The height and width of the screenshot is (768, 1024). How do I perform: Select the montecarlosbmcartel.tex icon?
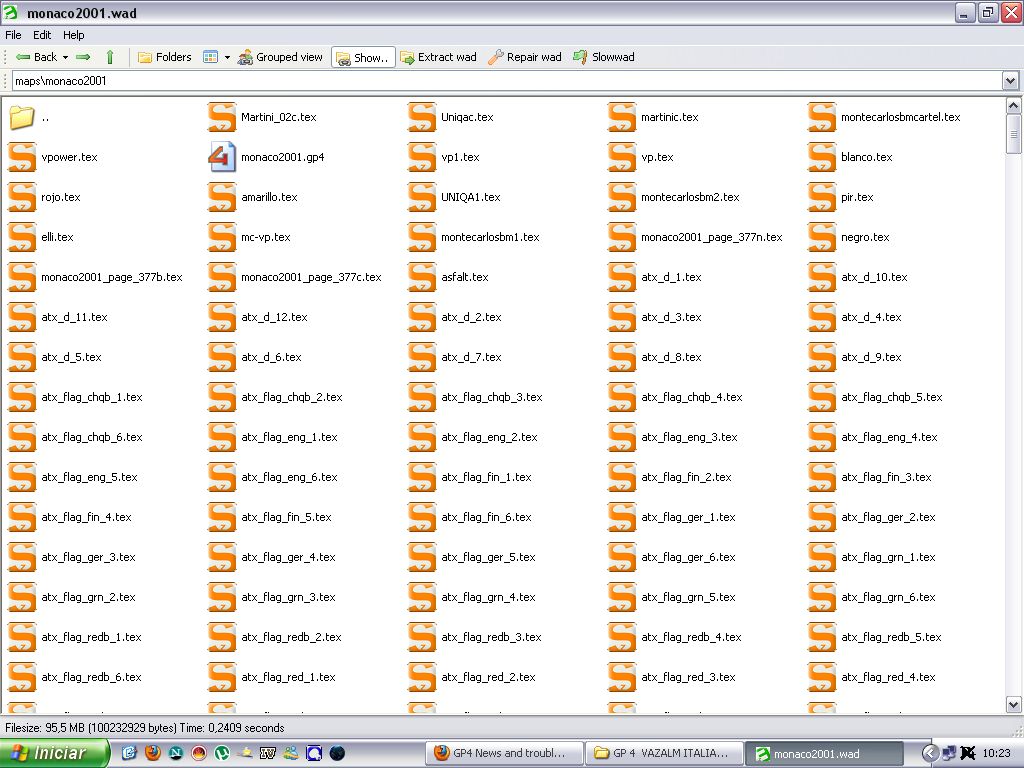(x=821, y=118)
